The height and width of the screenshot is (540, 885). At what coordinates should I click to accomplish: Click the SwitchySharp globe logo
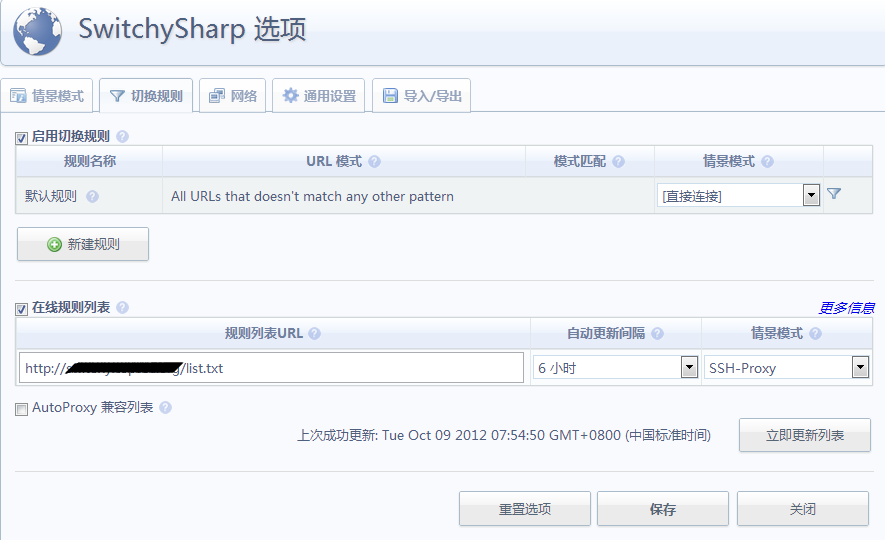37,31
